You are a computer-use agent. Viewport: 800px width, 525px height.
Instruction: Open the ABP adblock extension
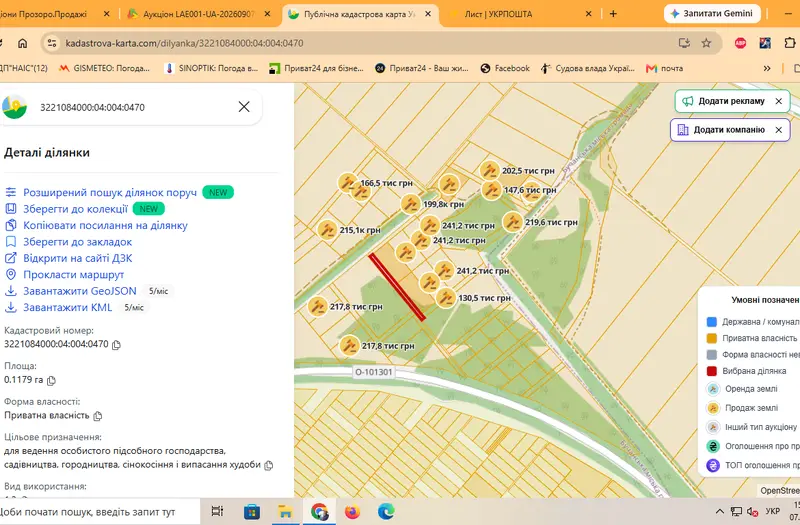click(x=740, y=43)
